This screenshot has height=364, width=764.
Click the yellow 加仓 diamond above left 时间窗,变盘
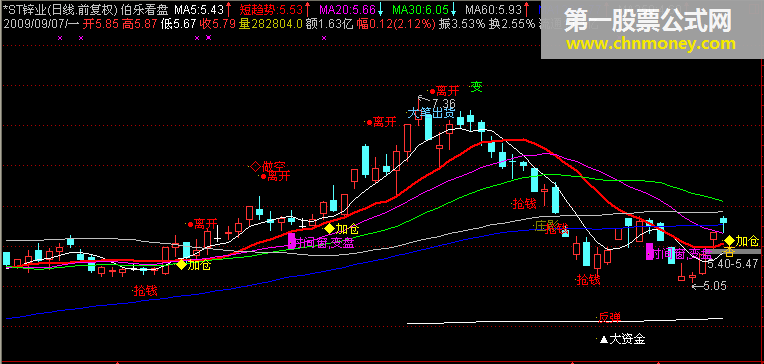click(330, 229)
